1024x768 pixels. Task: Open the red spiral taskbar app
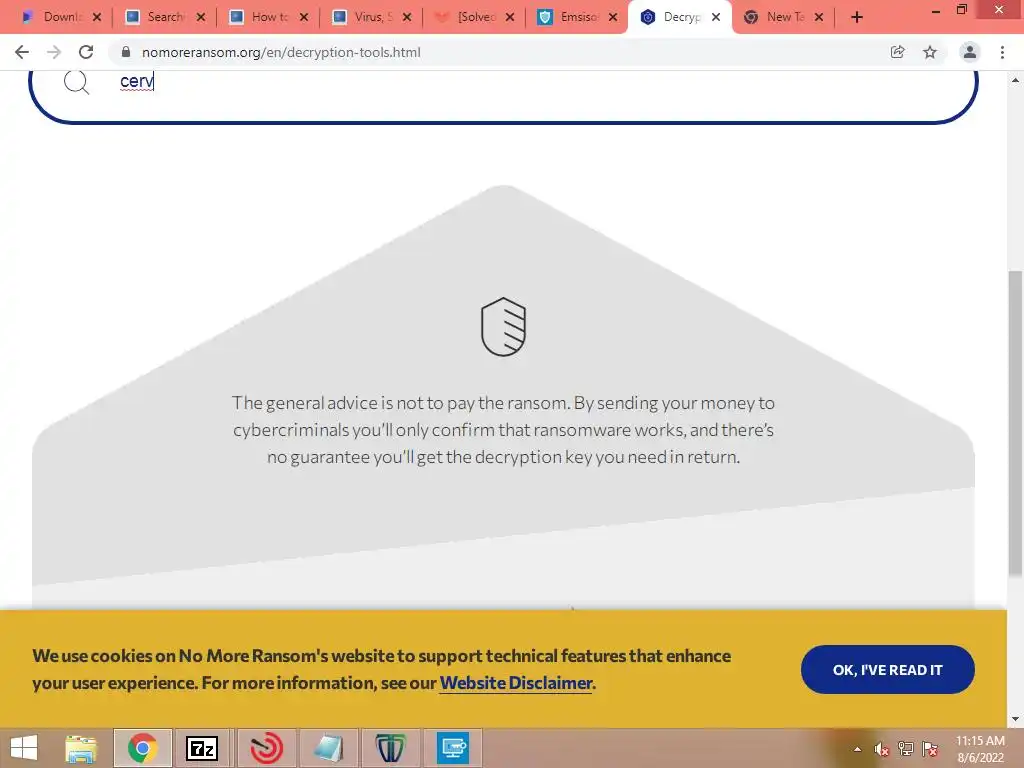266,748
